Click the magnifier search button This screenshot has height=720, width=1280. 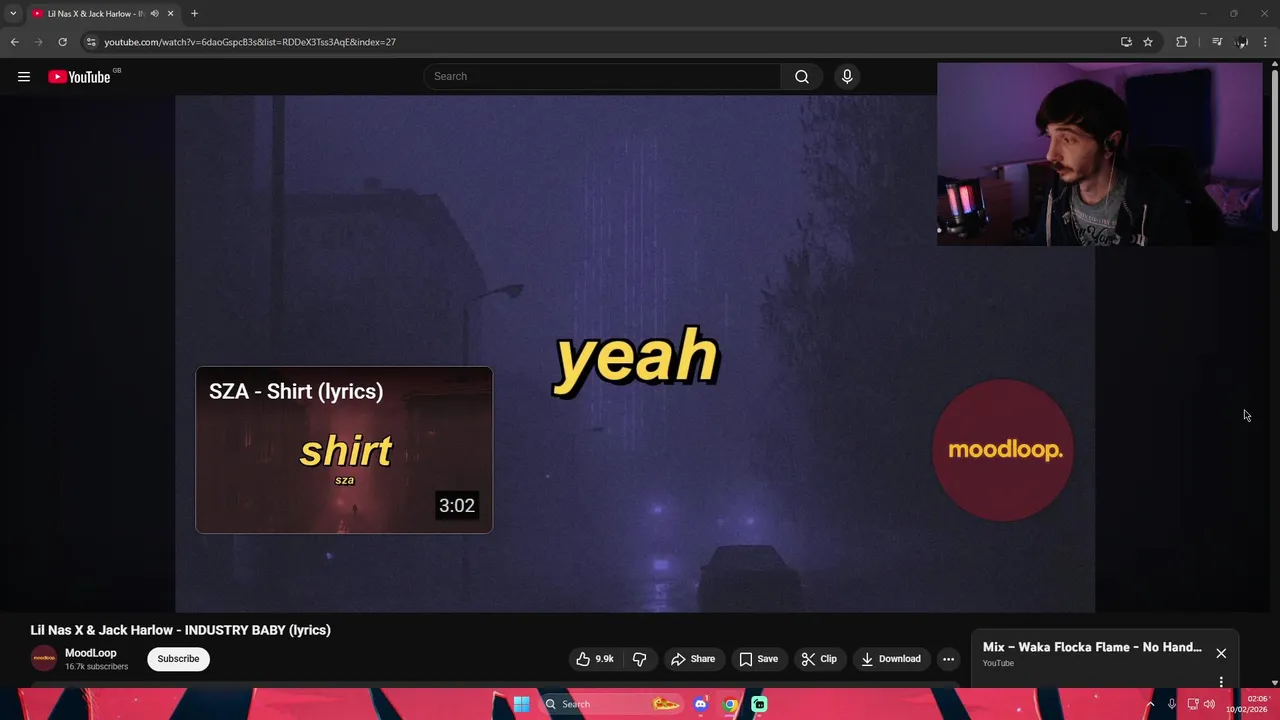tap(802, 77)
